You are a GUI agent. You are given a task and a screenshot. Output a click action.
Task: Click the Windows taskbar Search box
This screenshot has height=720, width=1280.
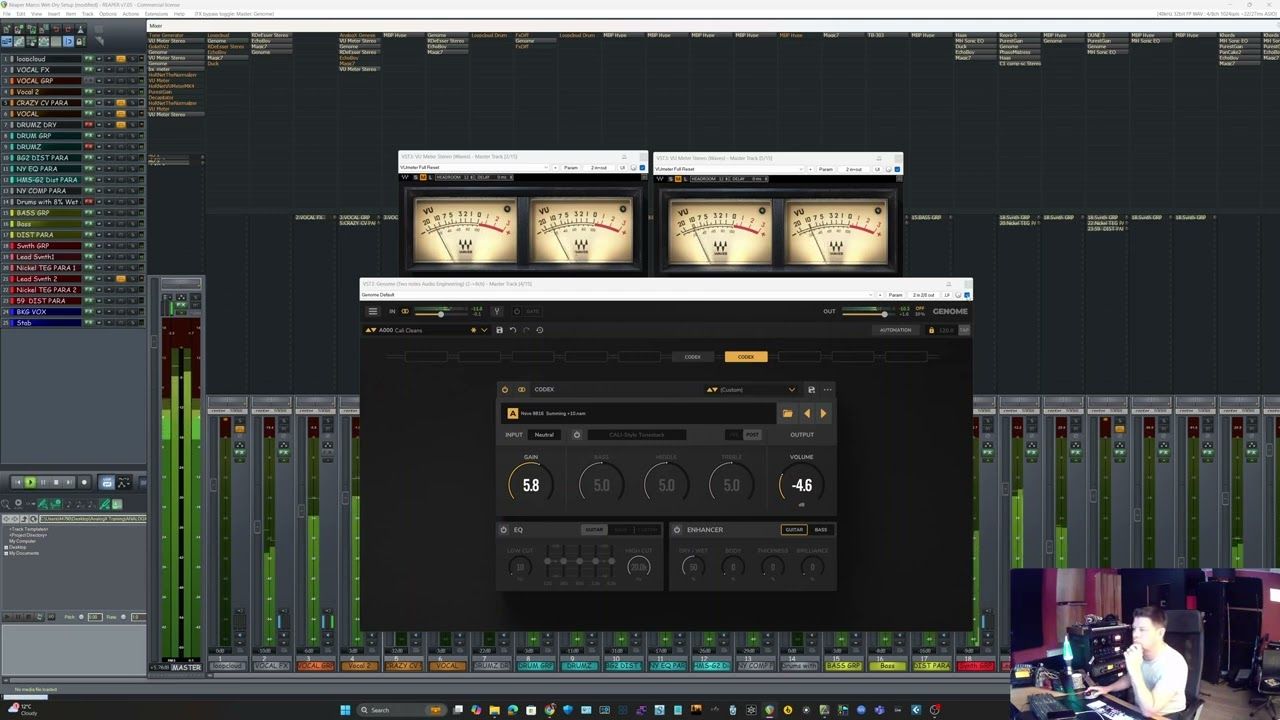pos(400,710)
